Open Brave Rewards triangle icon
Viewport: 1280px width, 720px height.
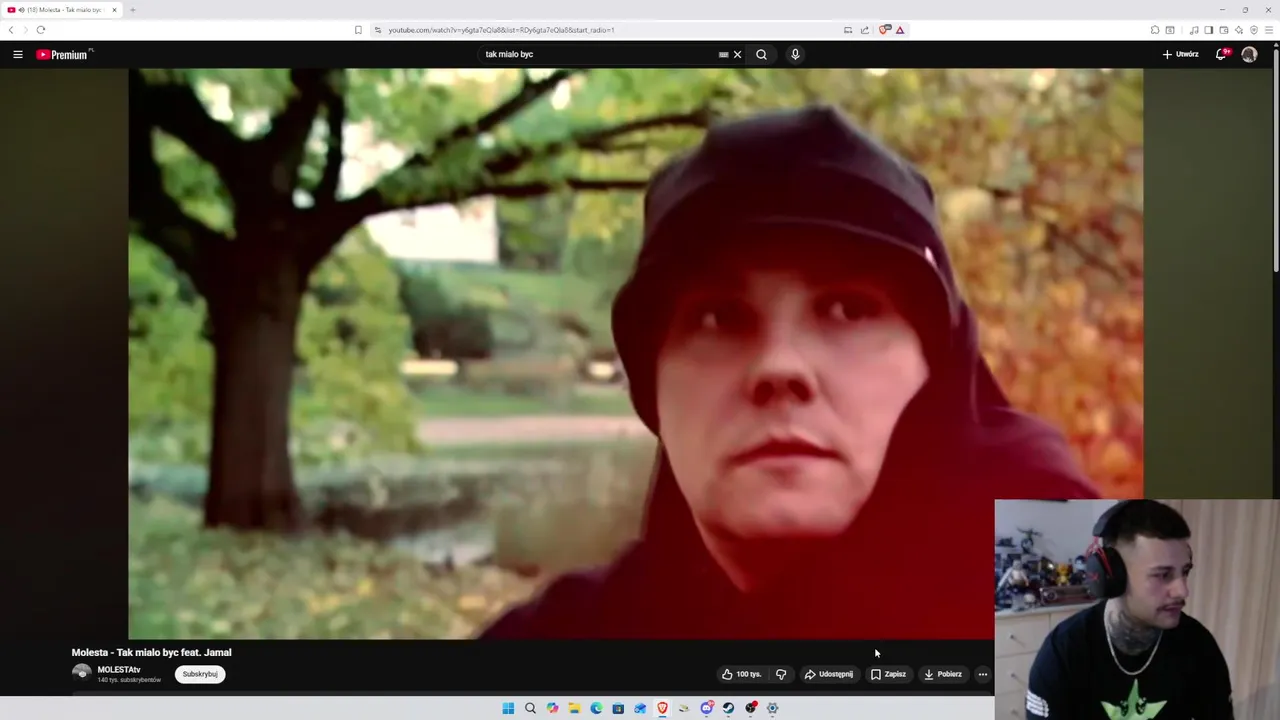(x=900, y=30)
